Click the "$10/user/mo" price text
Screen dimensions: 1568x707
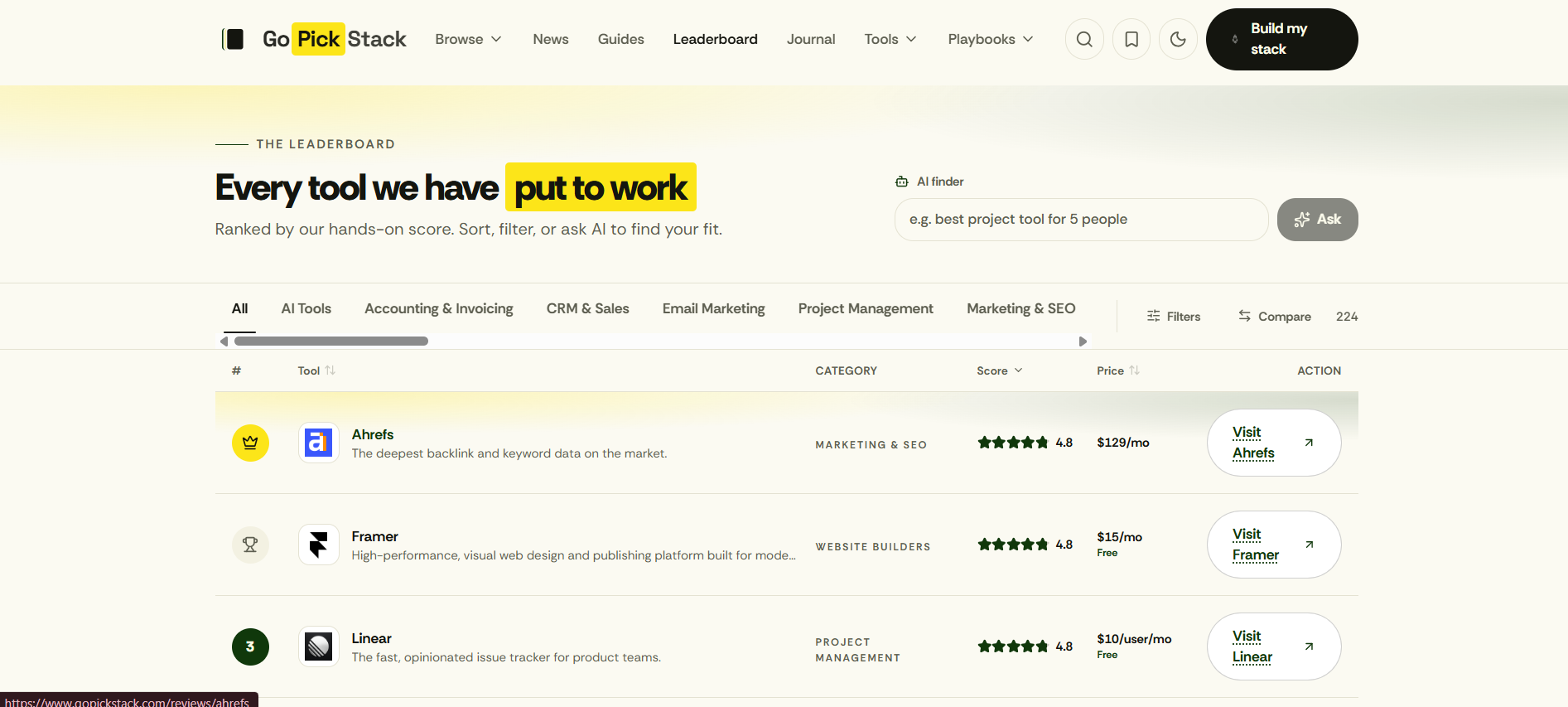click(x=1135, y=639)
